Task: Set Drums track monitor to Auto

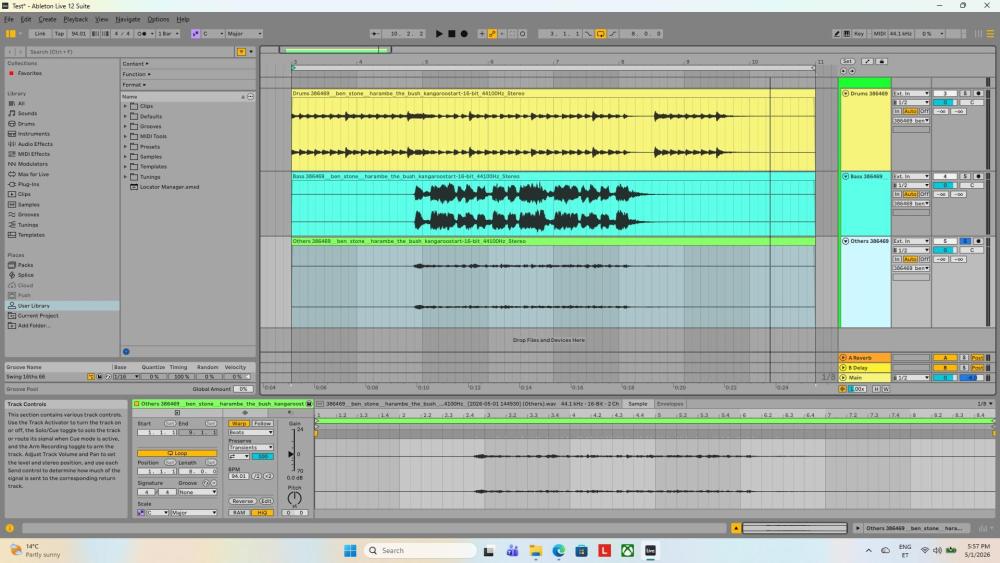Action: (910, 111)
